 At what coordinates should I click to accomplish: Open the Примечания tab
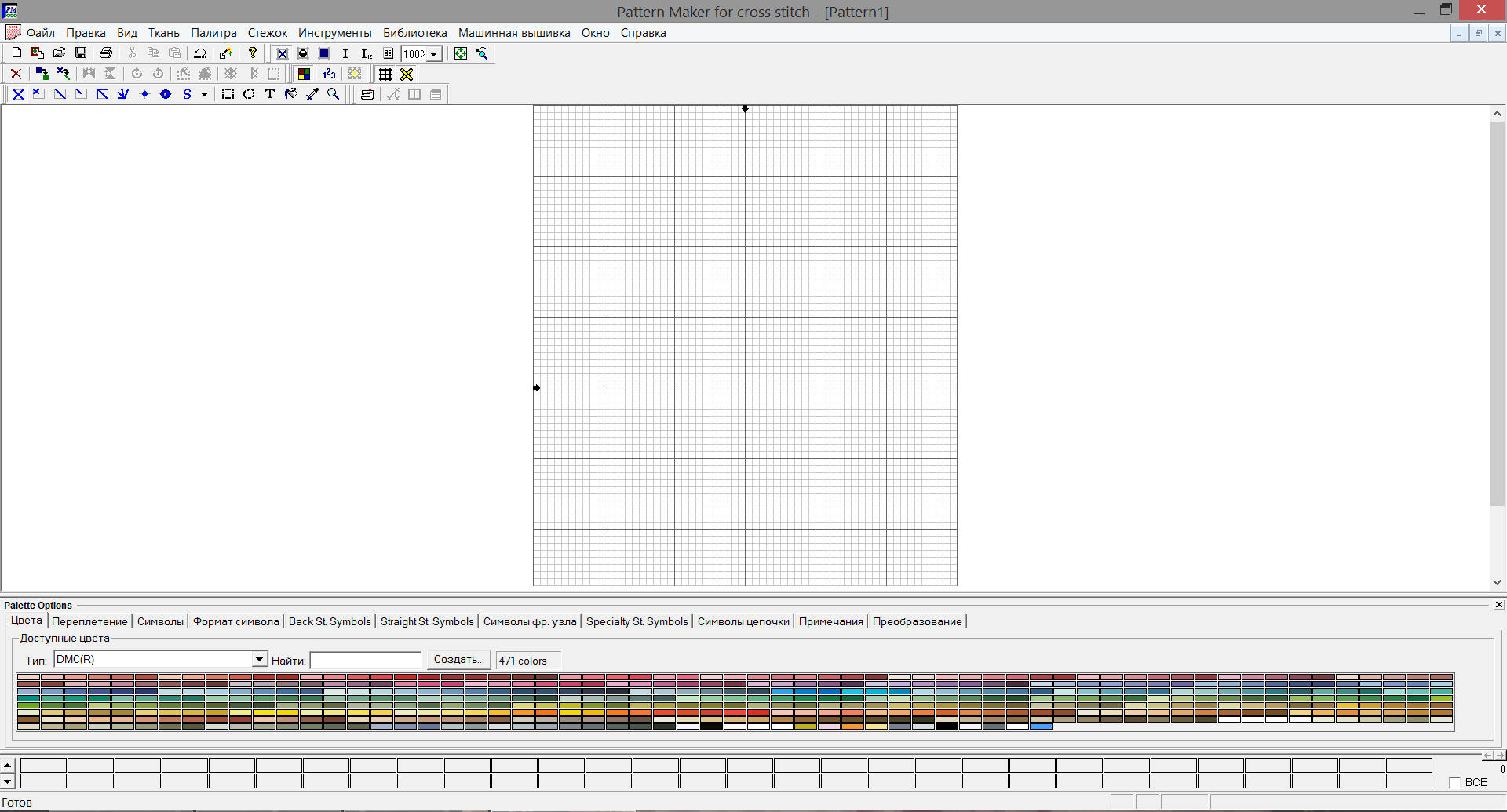pyautogui.click(x=830, y=621)
